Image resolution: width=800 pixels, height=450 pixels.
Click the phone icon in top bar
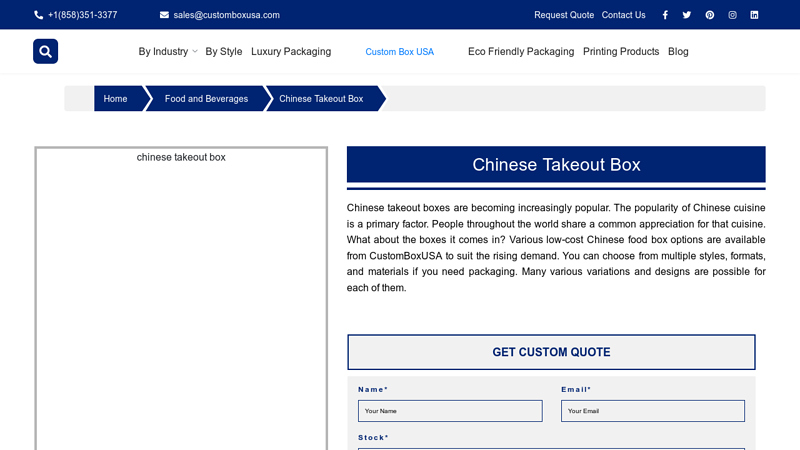tap(39, 15)
